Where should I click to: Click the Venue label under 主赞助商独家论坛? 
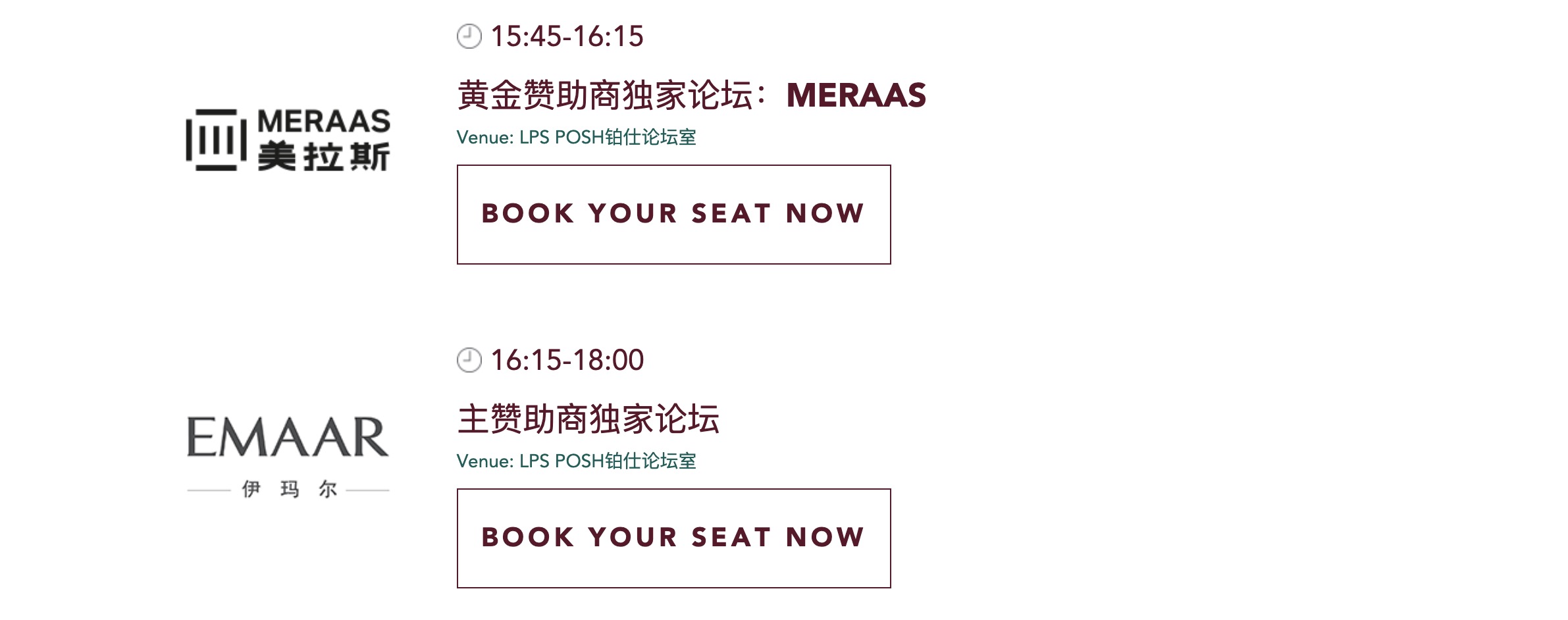(x=485, y=461)
